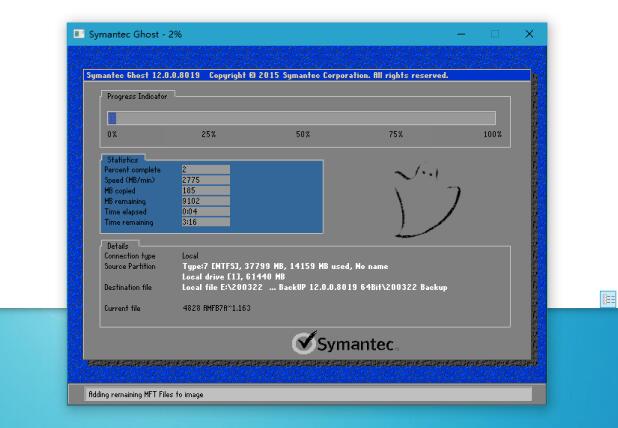Close the Symantec Ghost window
Image resolution: width=618 pixels, height=428 pixels.
(x=529, y=34)
